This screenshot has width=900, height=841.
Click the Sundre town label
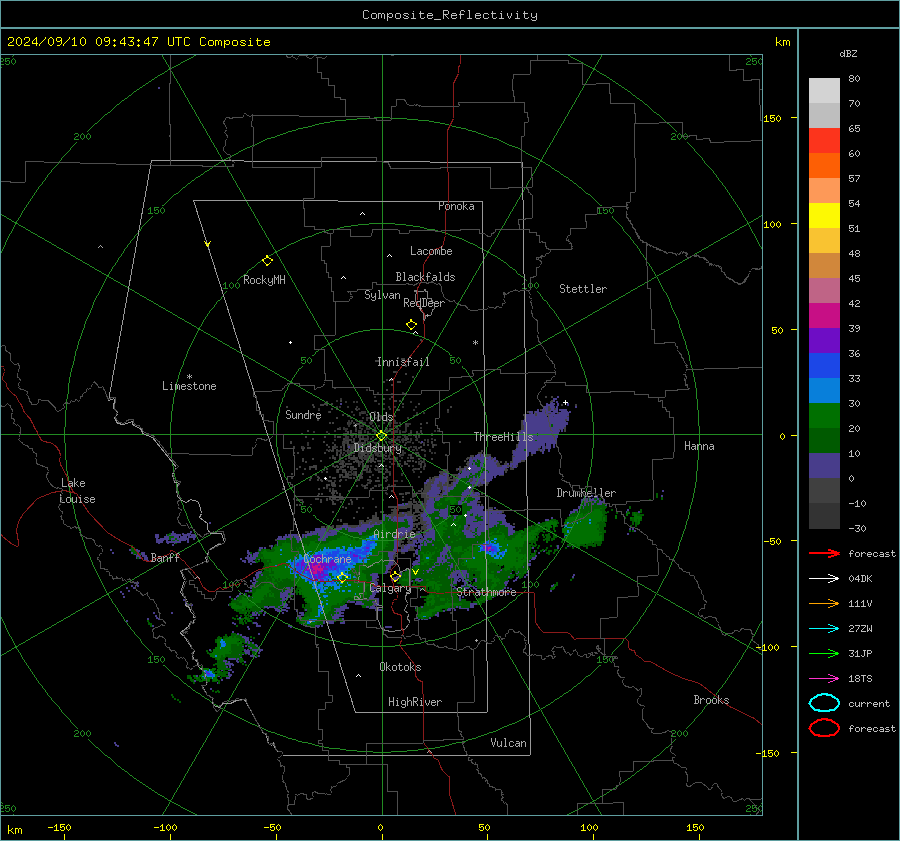(303, 415)
